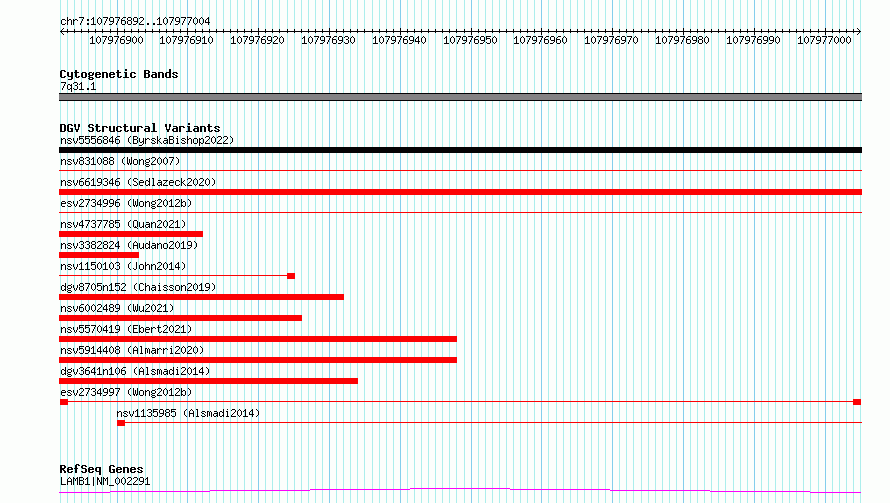
Task: Click the red bar under nsv4737785
Action: (131, 234)
